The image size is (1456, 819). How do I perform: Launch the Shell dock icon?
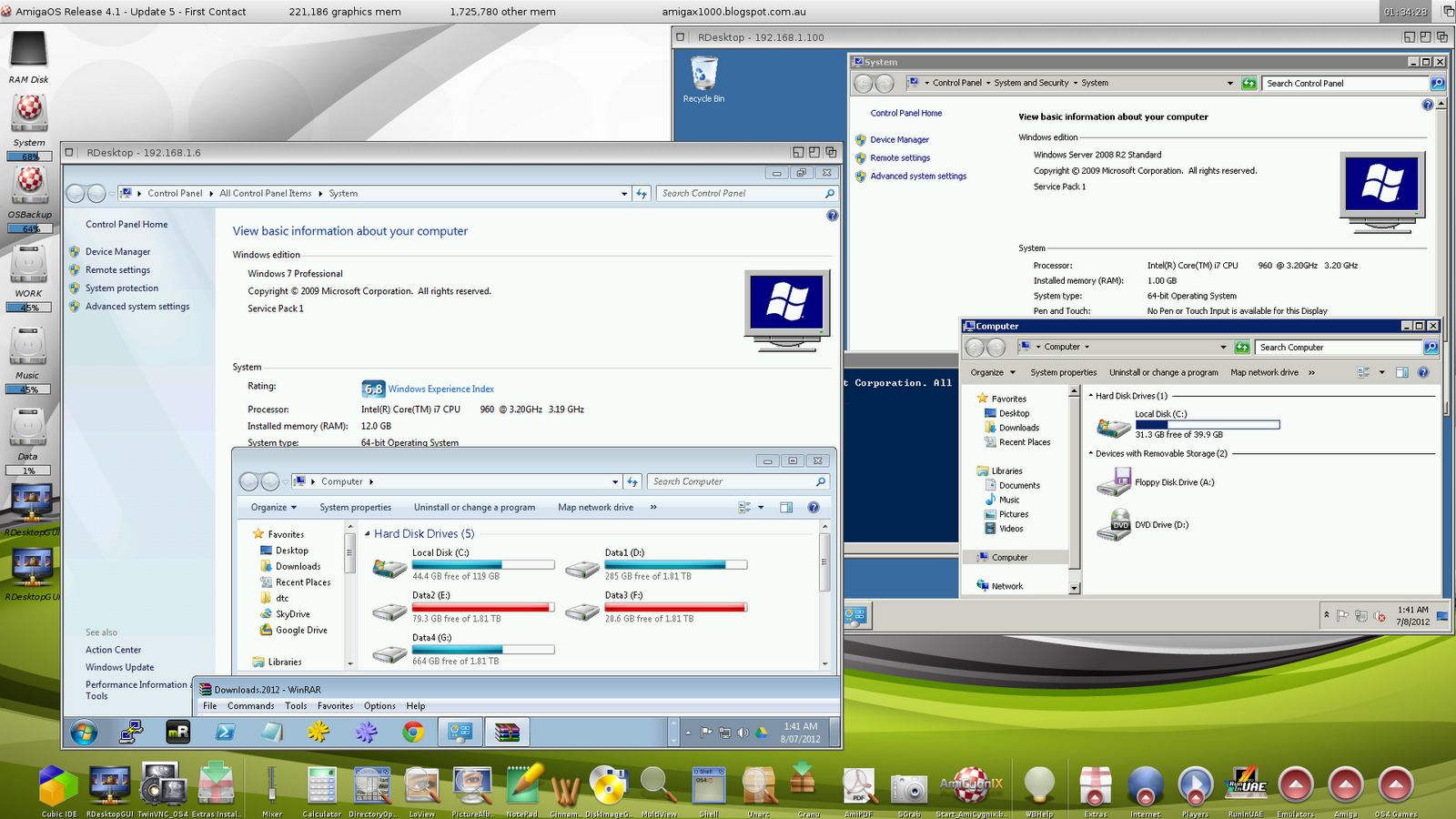[709, 784]
